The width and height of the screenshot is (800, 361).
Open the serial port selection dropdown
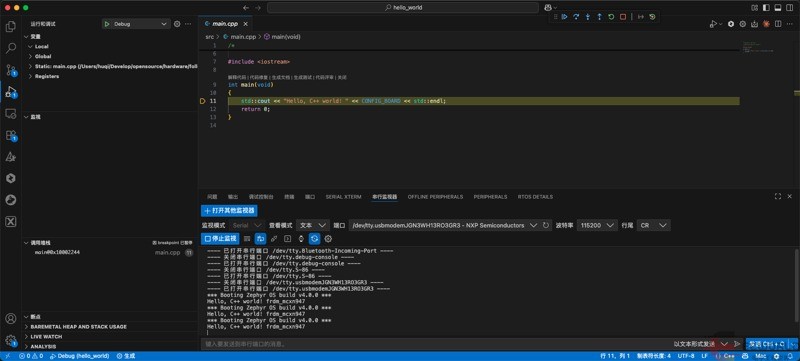444,225
